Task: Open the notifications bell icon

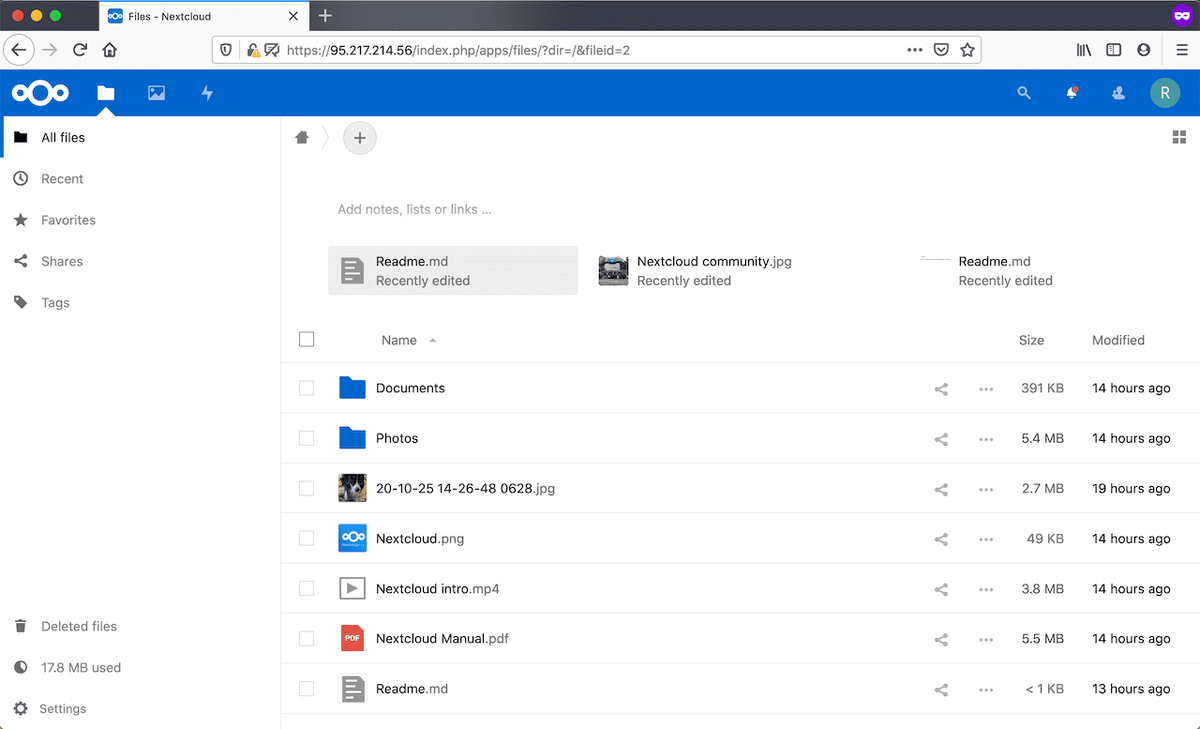Action: 1071,93
